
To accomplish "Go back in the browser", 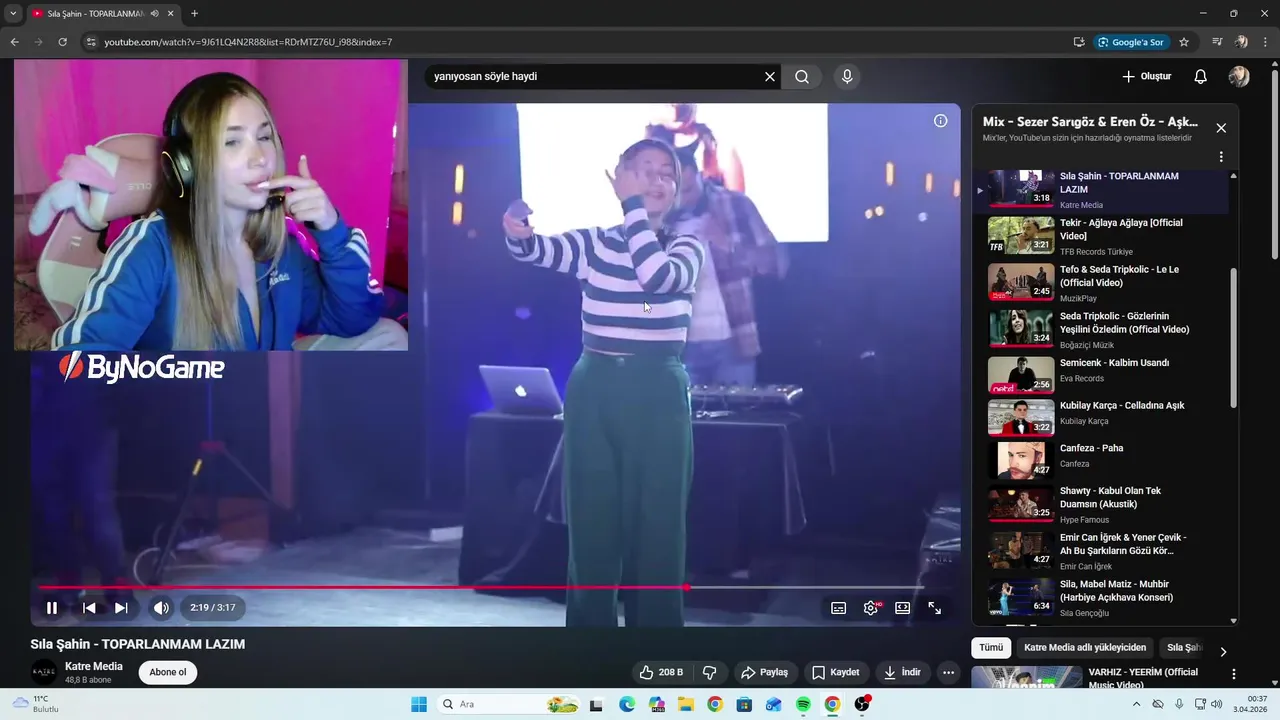I will pyautogui.click(x=15, y=42).
